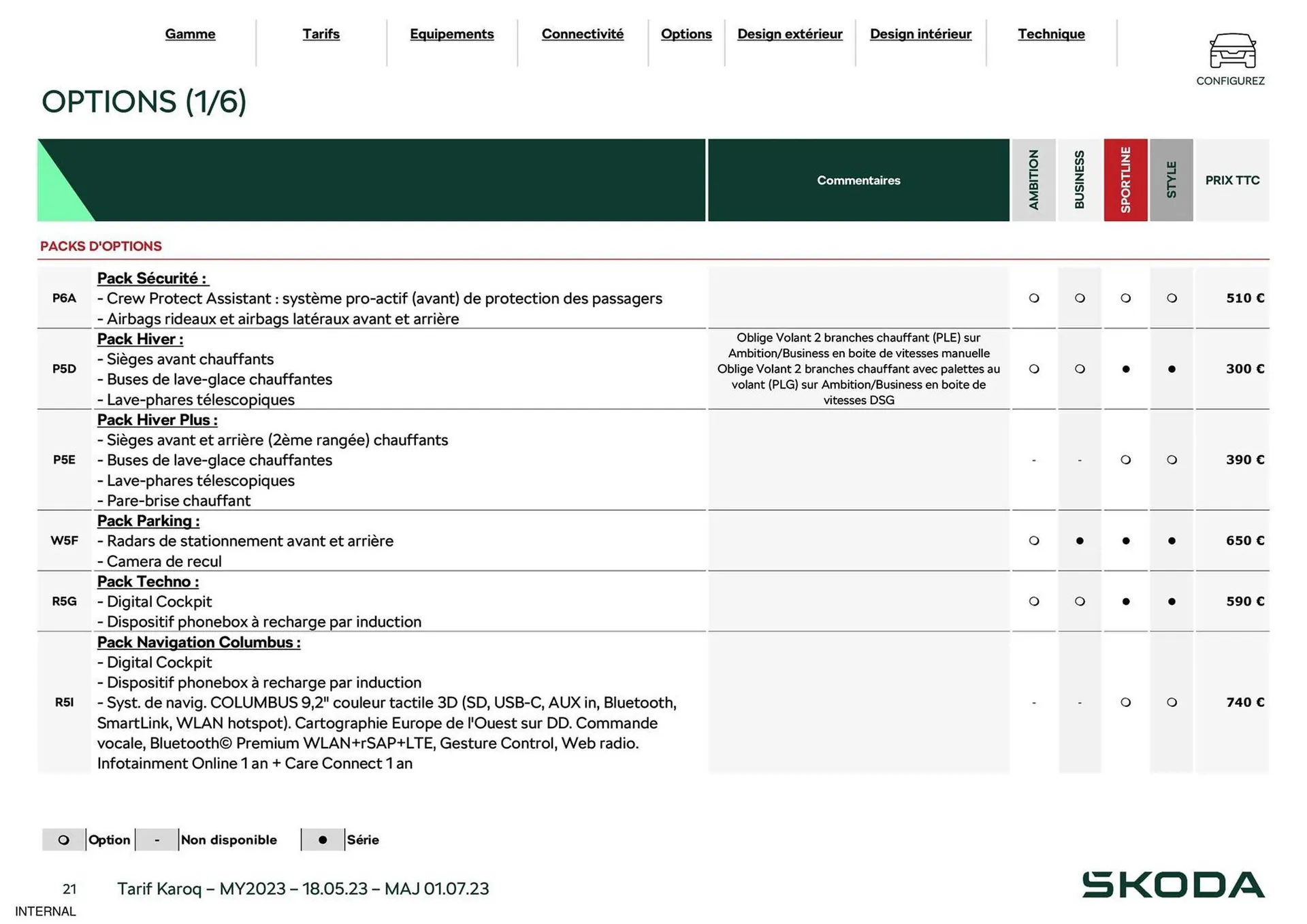The width and height of the screenshot is (1307, 924).
Task: Toggle the Pack Sécurité option circle for AMBITION
Action: [1034, 298]
